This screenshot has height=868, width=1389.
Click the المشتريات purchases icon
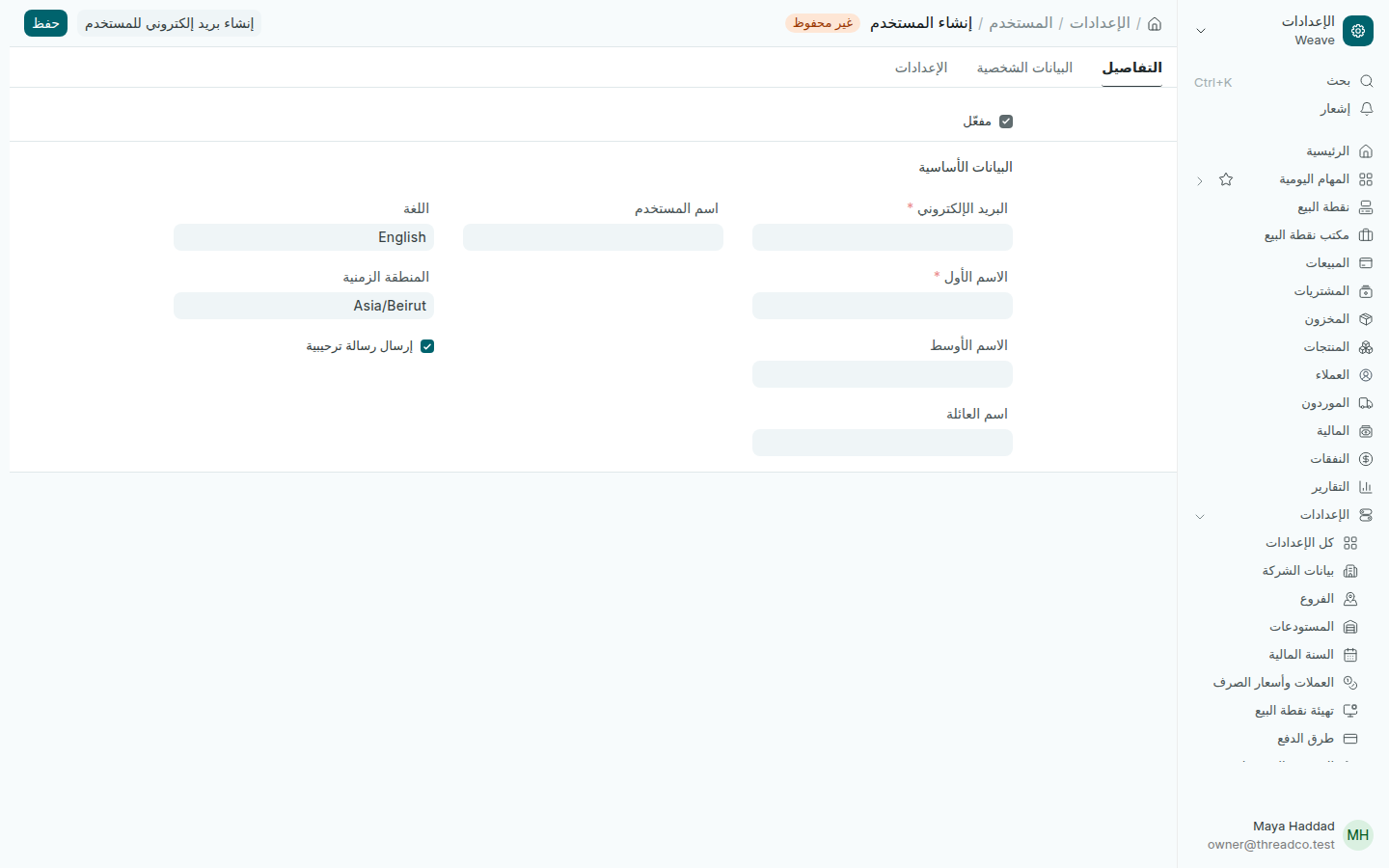point(1366,291)
